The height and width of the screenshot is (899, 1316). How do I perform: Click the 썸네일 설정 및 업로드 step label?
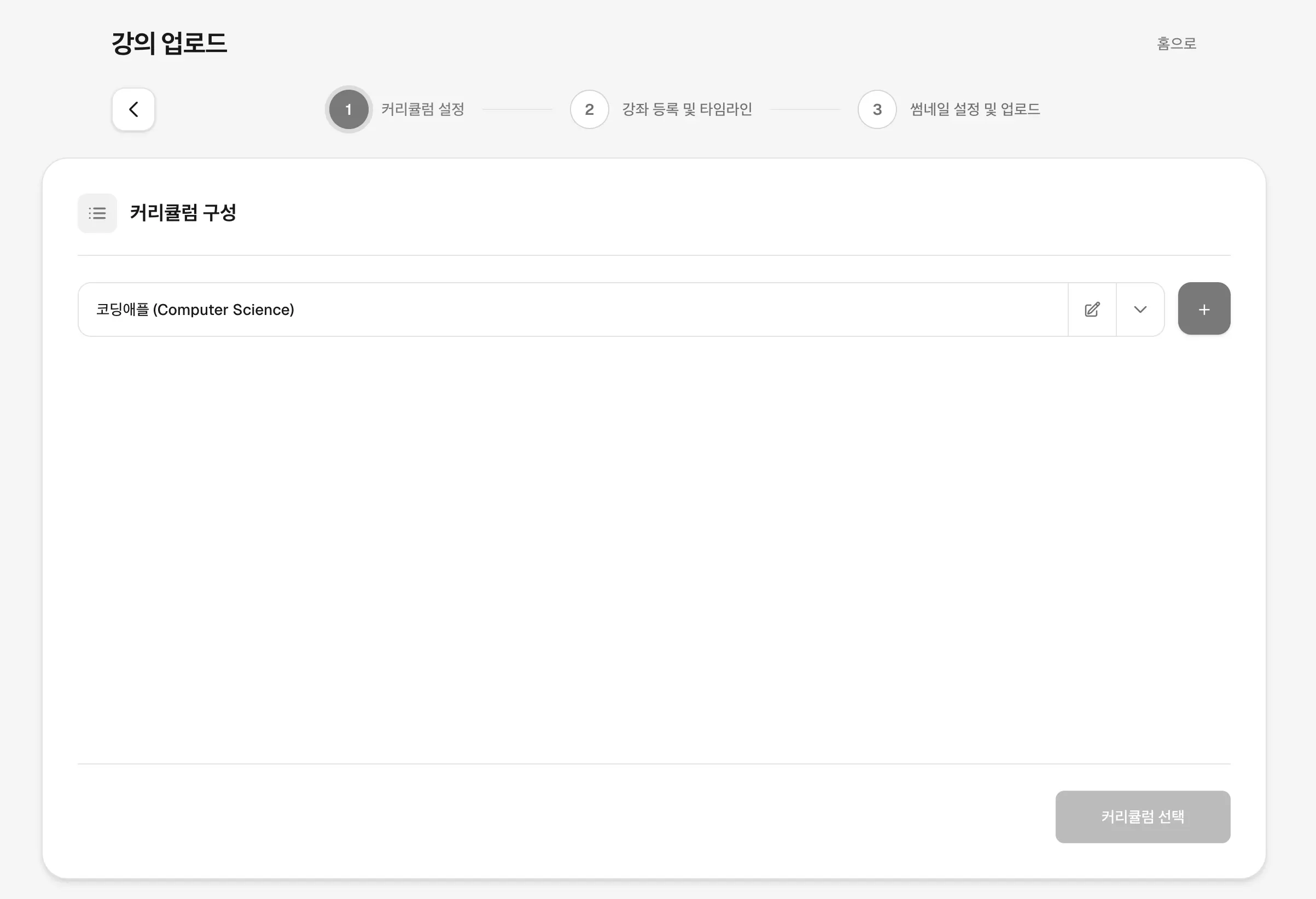pos(975,109)
